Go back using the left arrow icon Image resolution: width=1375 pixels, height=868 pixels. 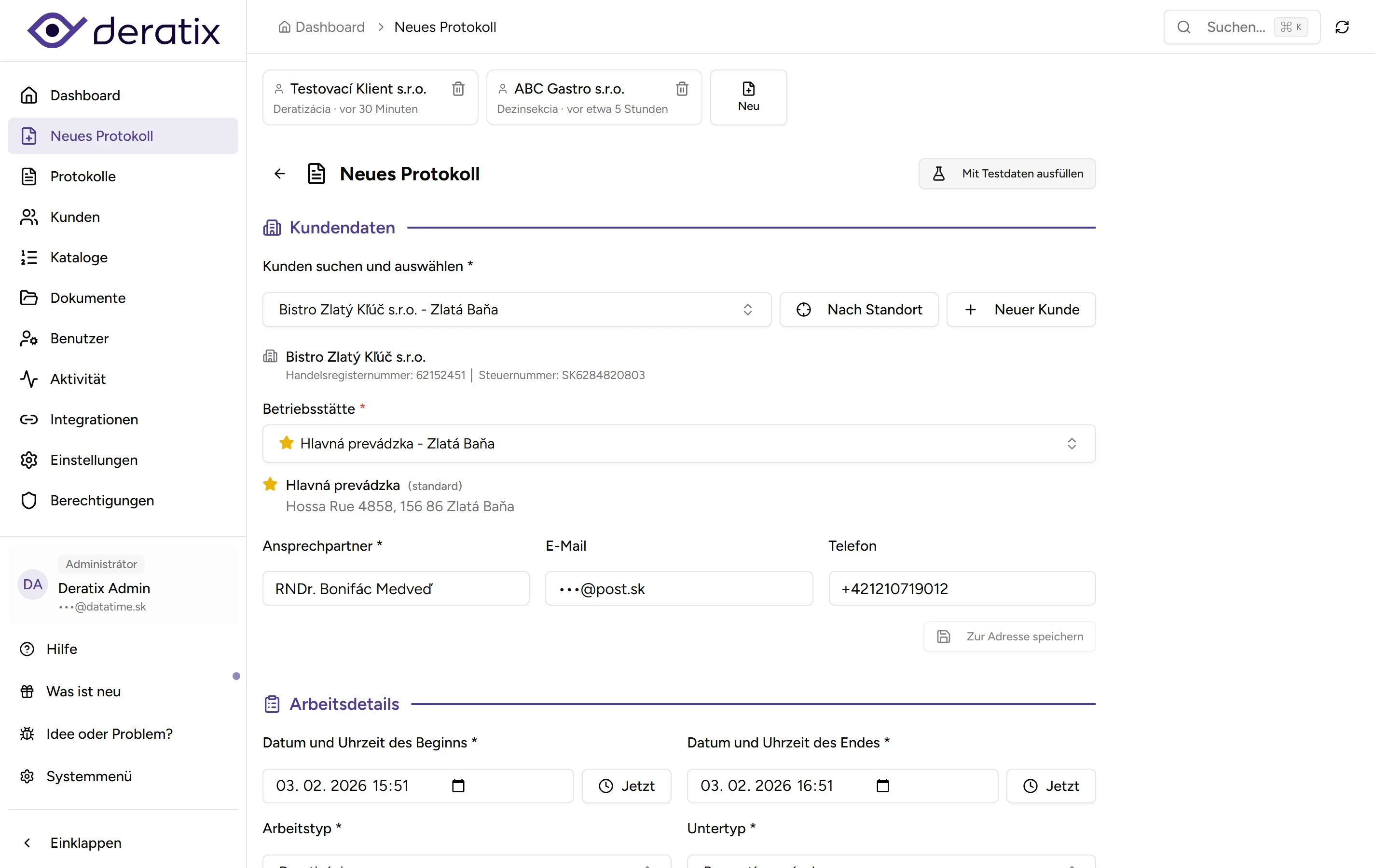point(280,174)
